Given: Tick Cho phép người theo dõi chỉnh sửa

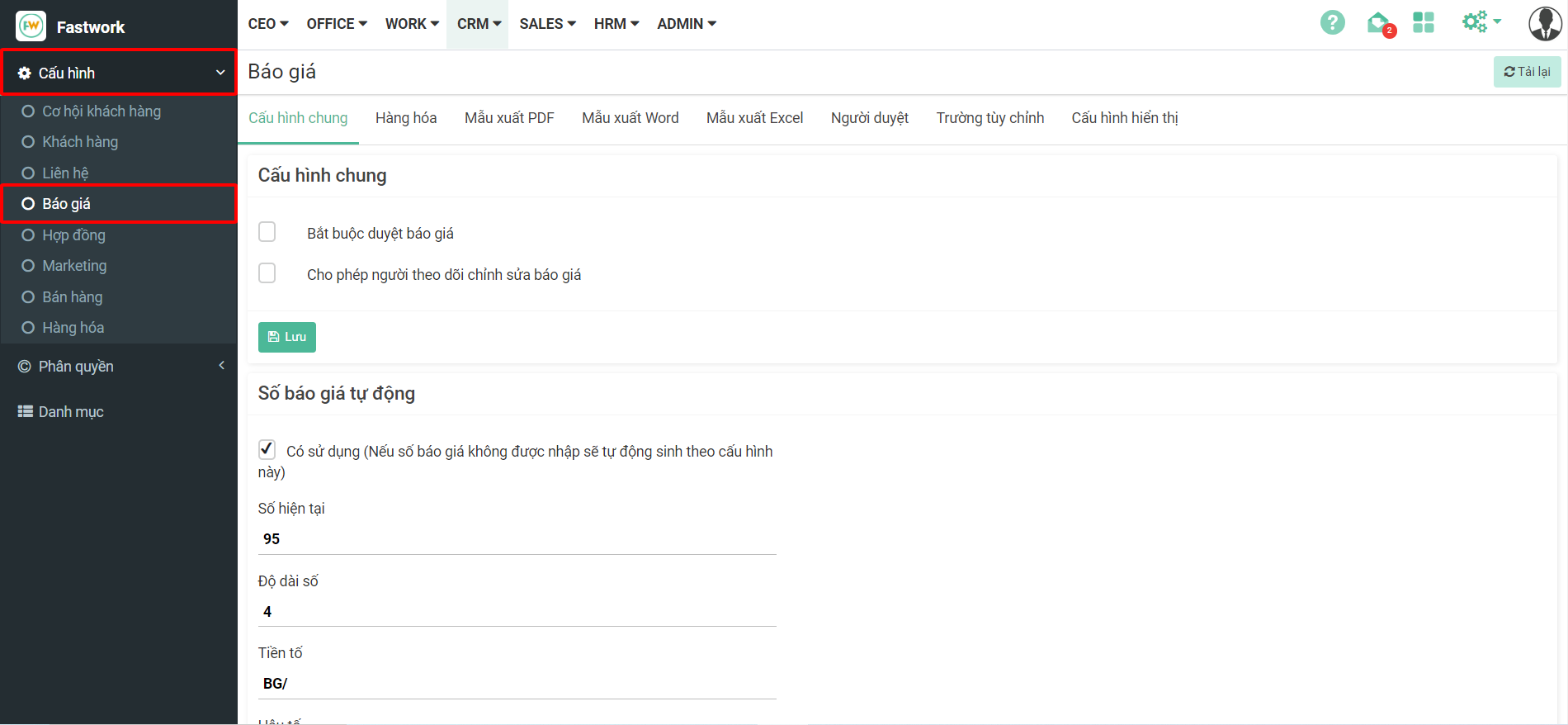Looking at the screenshot, I should (267, 273).
